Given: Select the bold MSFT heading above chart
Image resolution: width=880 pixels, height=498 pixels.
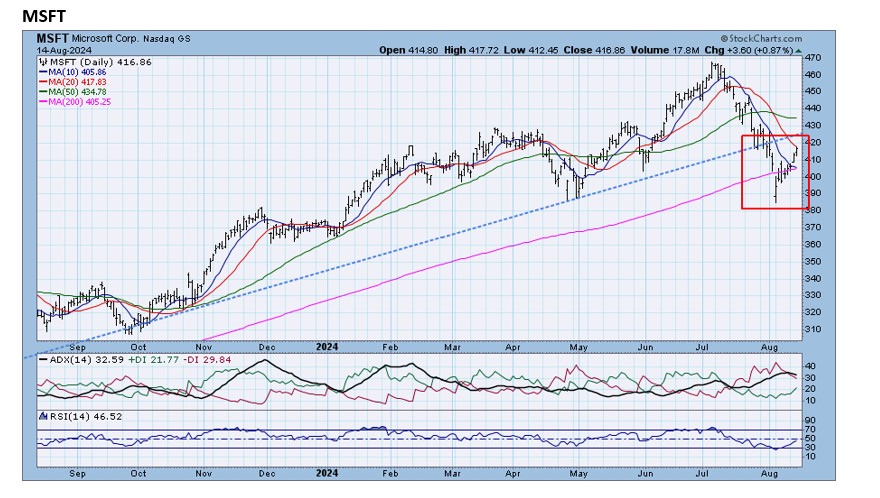Looking at the screenshot, I should click(x=44, y=16).
